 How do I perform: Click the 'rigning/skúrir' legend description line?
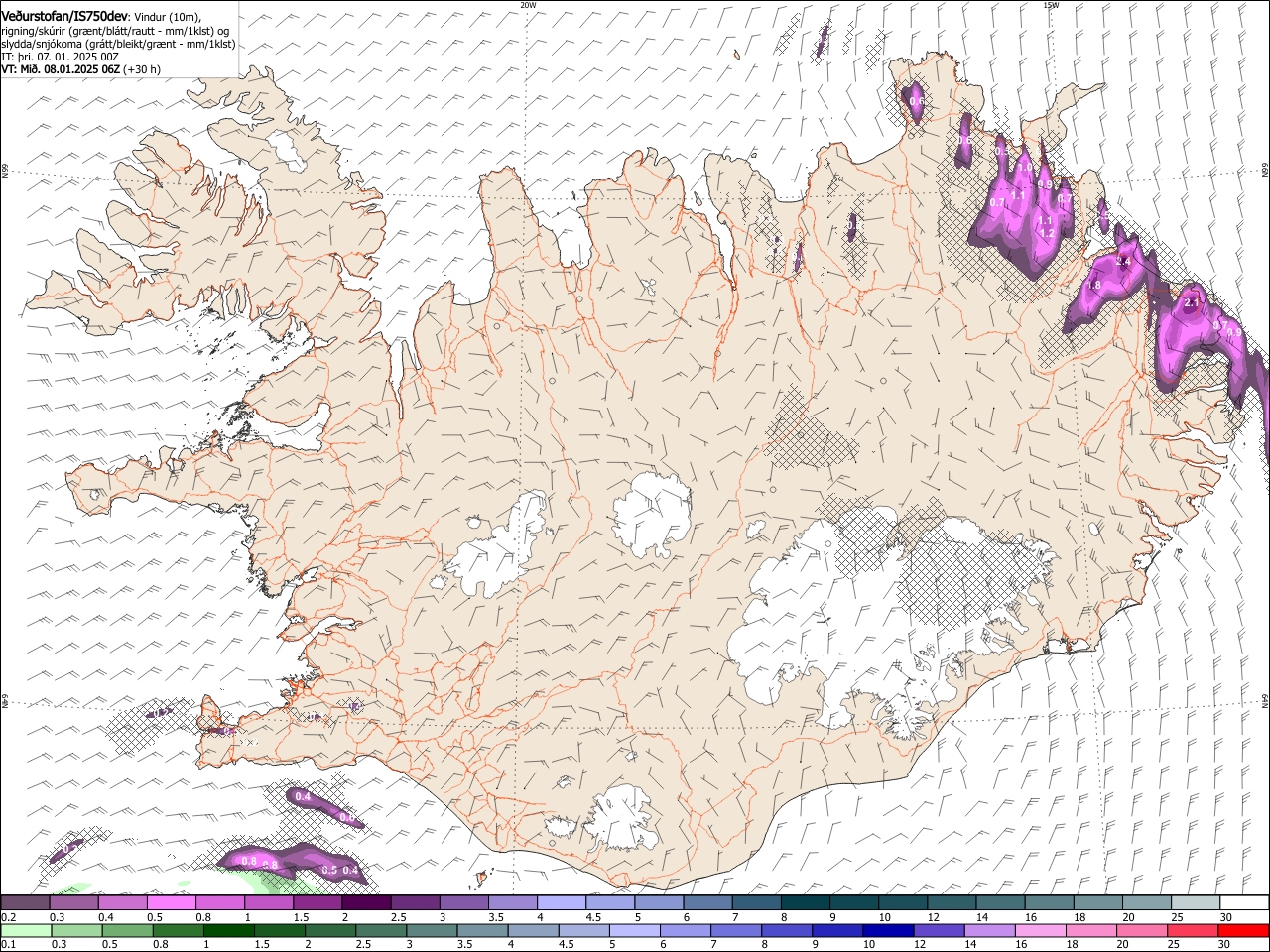click(115, 30)
